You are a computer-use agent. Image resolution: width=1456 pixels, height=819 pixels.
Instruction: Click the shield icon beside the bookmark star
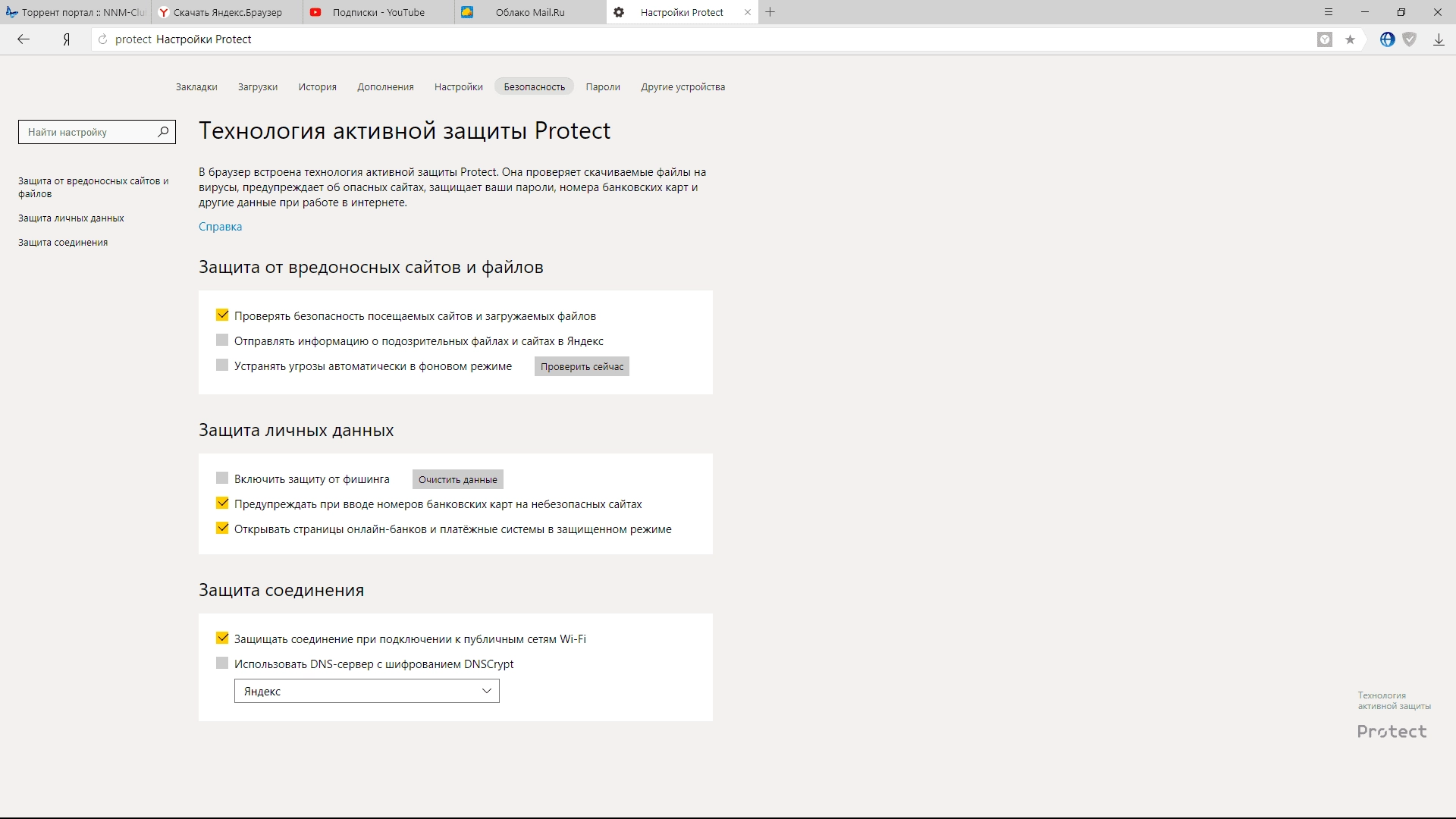point(1325,39)
